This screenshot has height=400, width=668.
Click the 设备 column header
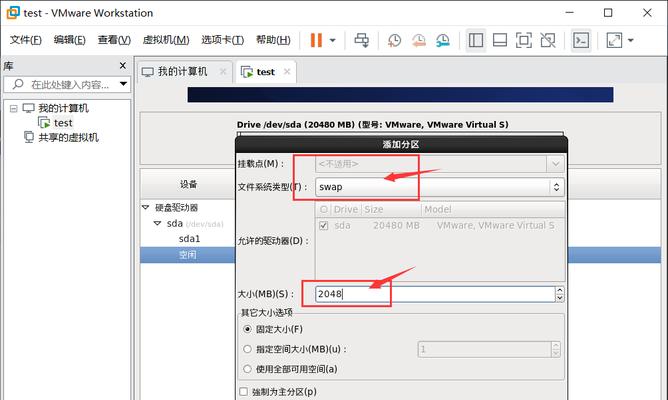click(x=188, y=184)
